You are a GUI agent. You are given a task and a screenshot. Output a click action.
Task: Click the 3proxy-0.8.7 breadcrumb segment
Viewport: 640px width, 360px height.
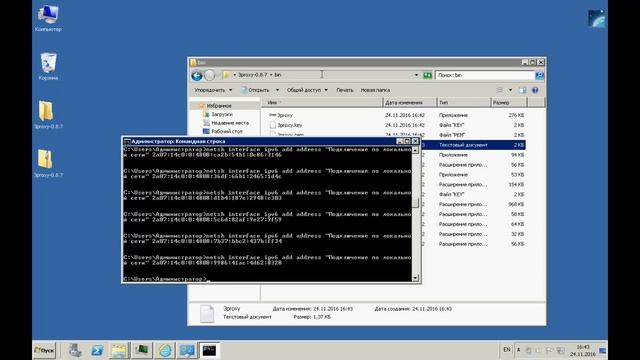tap(253, 75)
